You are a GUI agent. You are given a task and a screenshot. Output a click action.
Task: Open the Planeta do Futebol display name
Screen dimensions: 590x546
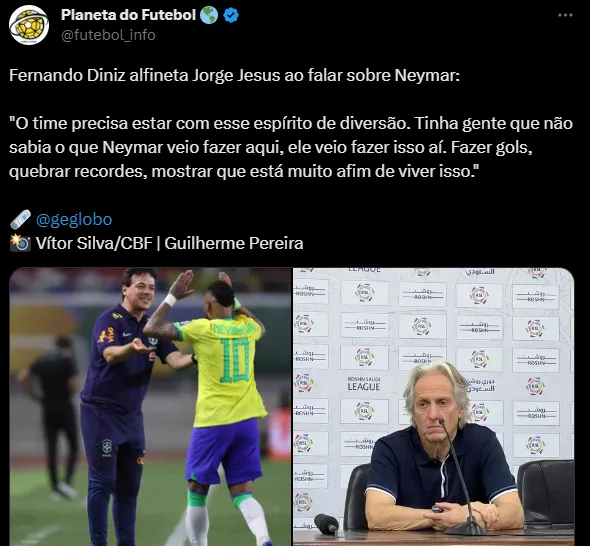pyautogui.click(x=128, y=15)
